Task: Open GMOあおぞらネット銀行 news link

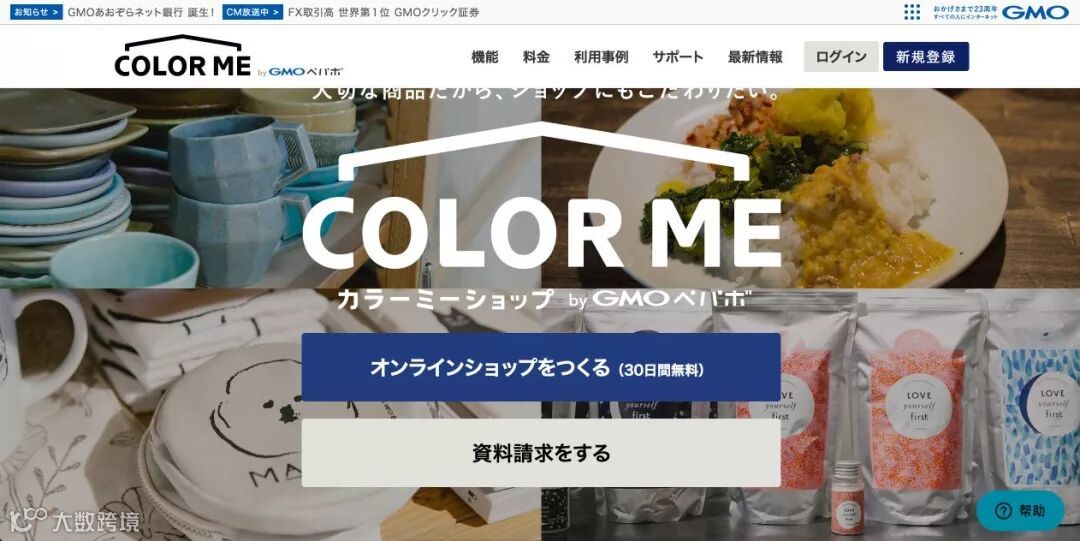Action: click(x=141, y=12)
